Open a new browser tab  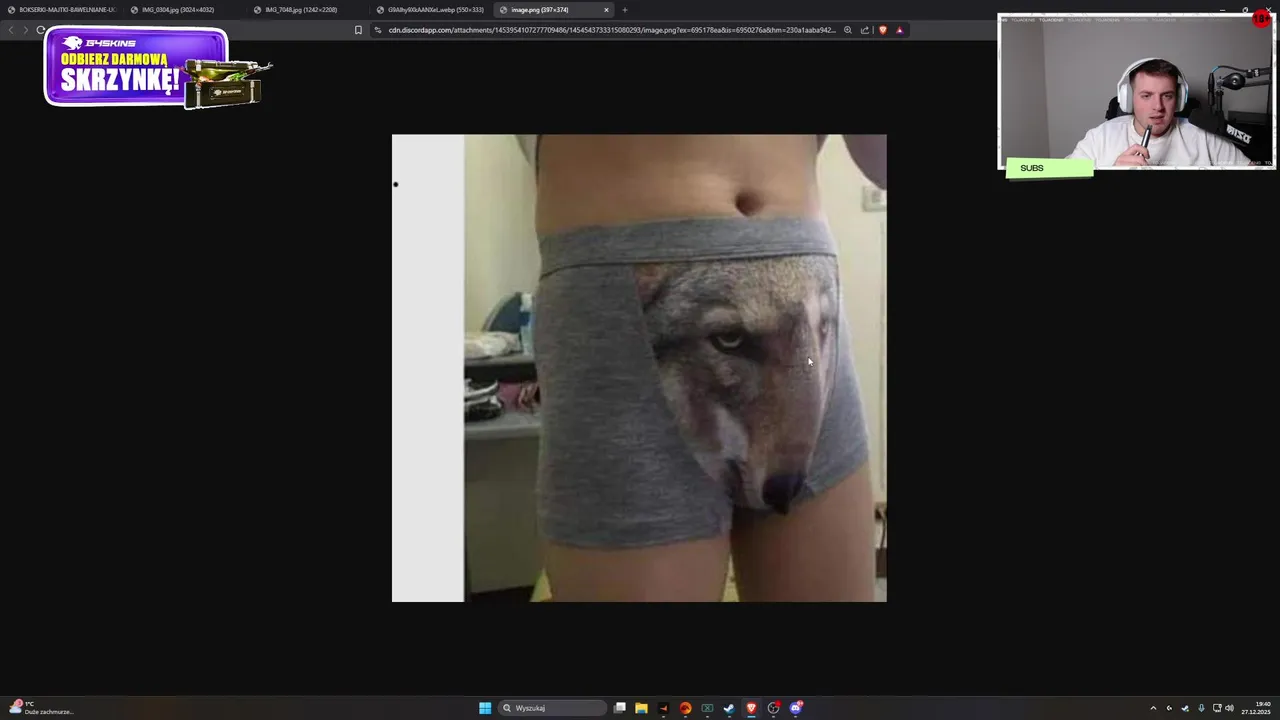625,10
